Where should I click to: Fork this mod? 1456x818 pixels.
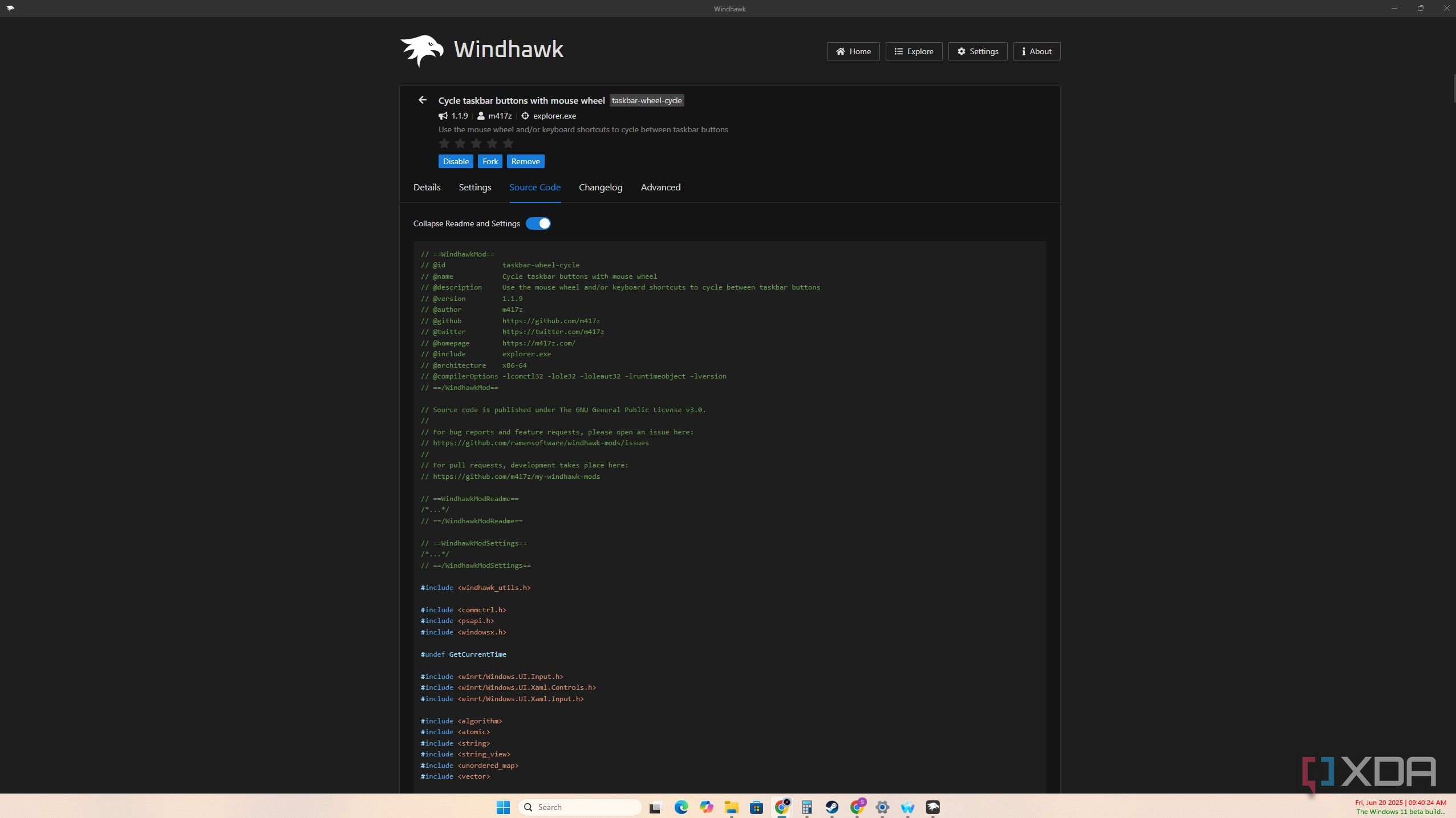pos(490,161)
